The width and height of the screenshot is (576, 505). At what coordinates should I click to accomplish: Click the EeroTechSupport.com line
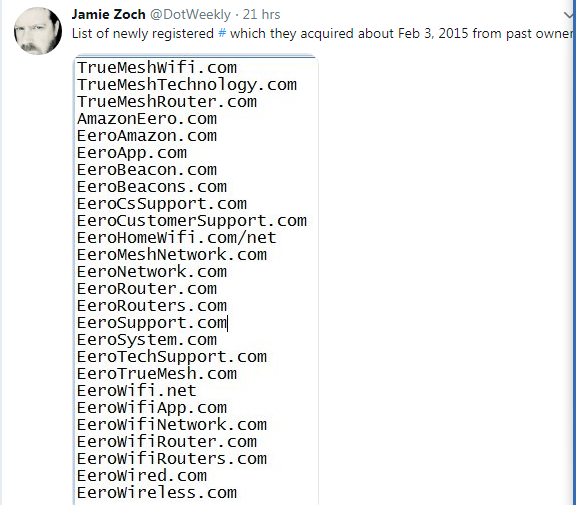tap(172, 357)
